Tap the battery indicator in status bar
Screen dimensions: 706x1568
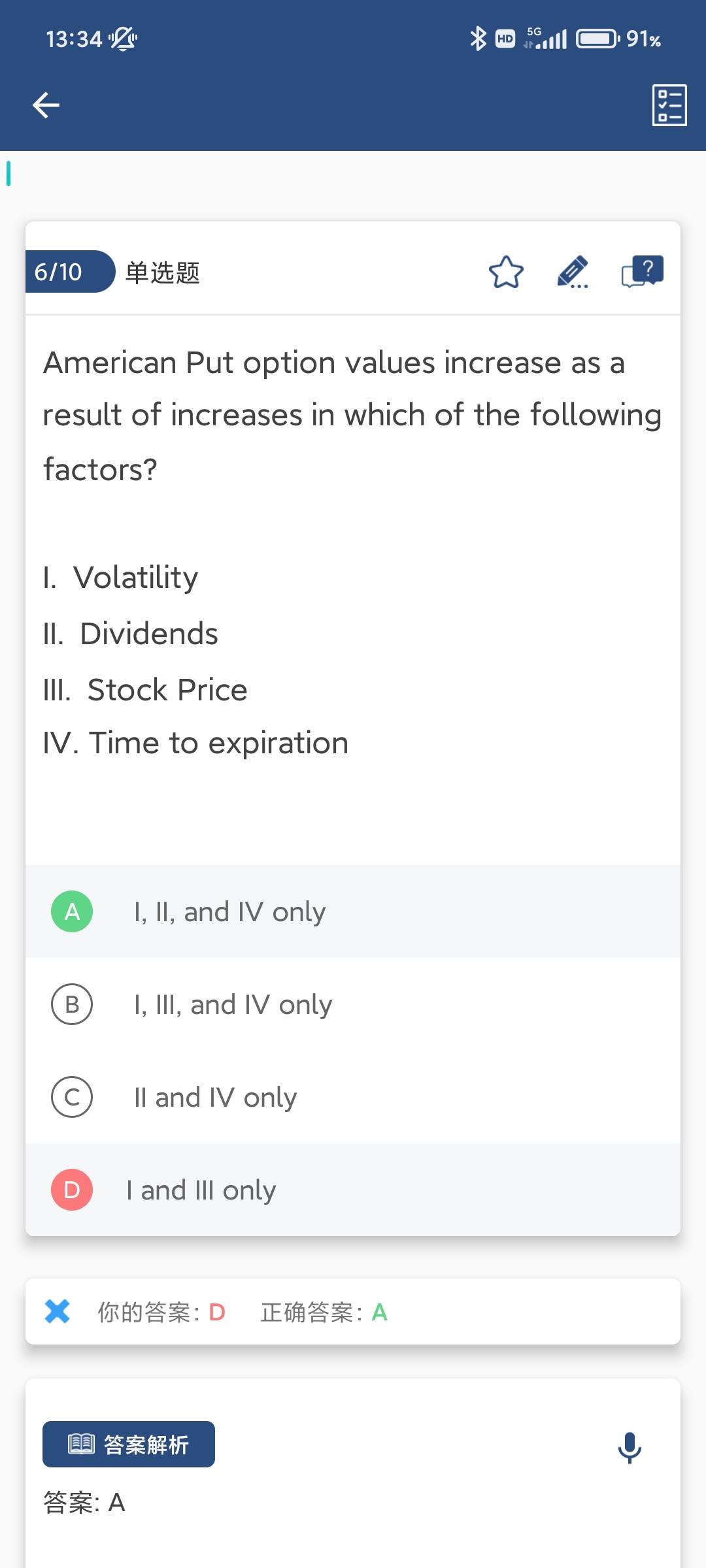click(597, 39)
